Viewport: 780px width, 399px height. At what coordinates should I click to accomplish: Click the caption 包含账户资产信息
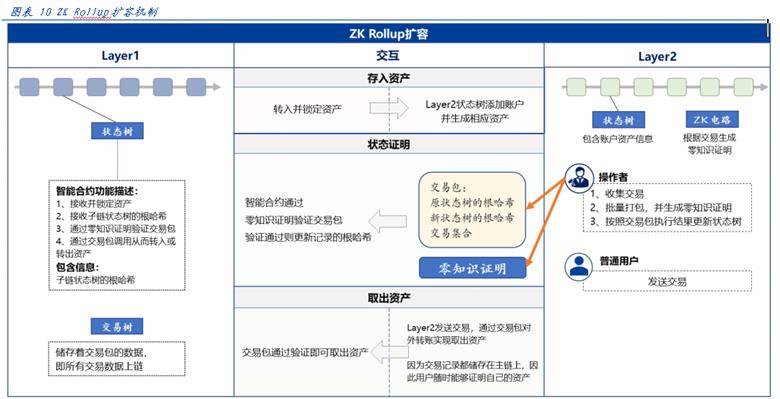tap(617, 139)
